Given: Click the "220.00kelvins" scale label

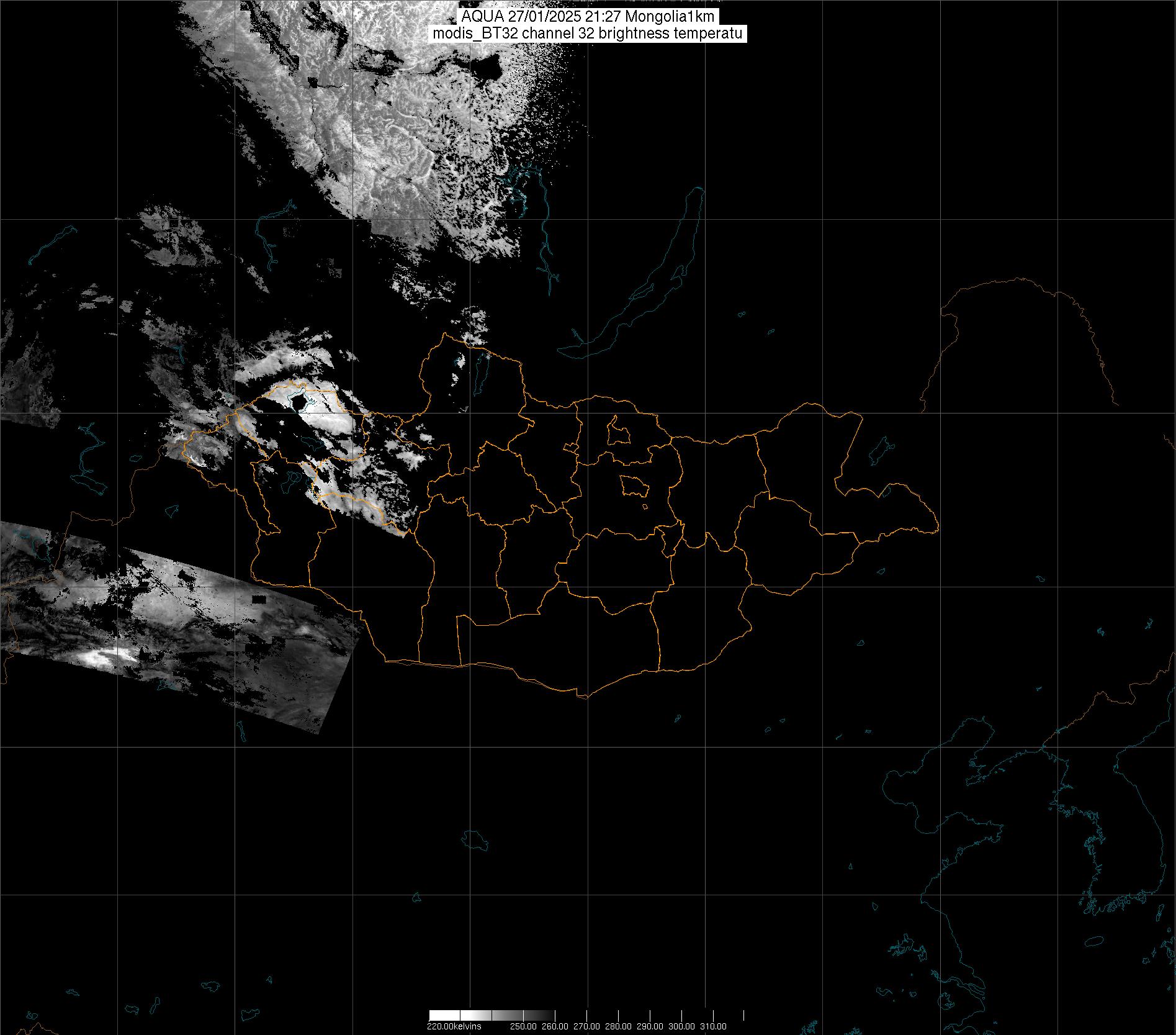Looking at the screenshot, I should pyautogui.click(x=454, y=1026).
